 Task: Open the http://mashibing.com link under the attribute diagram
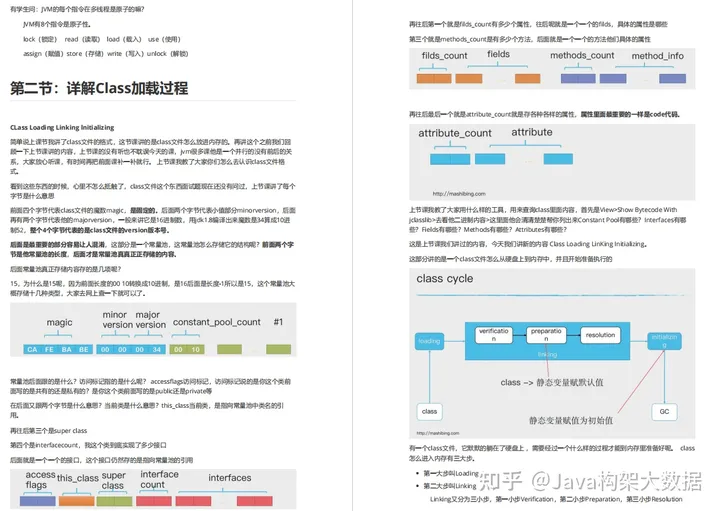tap(459, 194)
